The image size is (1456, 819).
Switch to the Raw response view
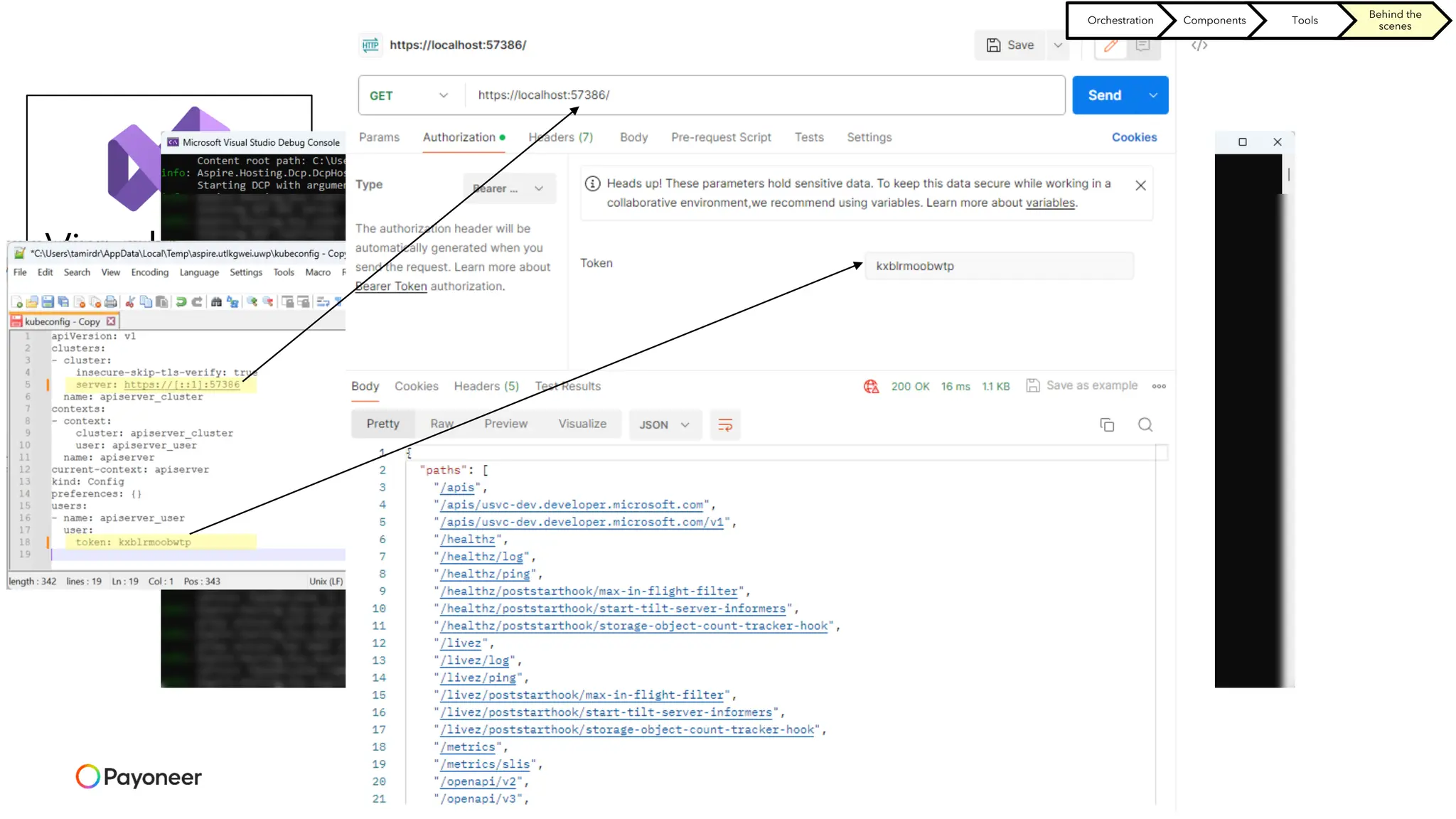pyautogui.click(x=441, y=424)
